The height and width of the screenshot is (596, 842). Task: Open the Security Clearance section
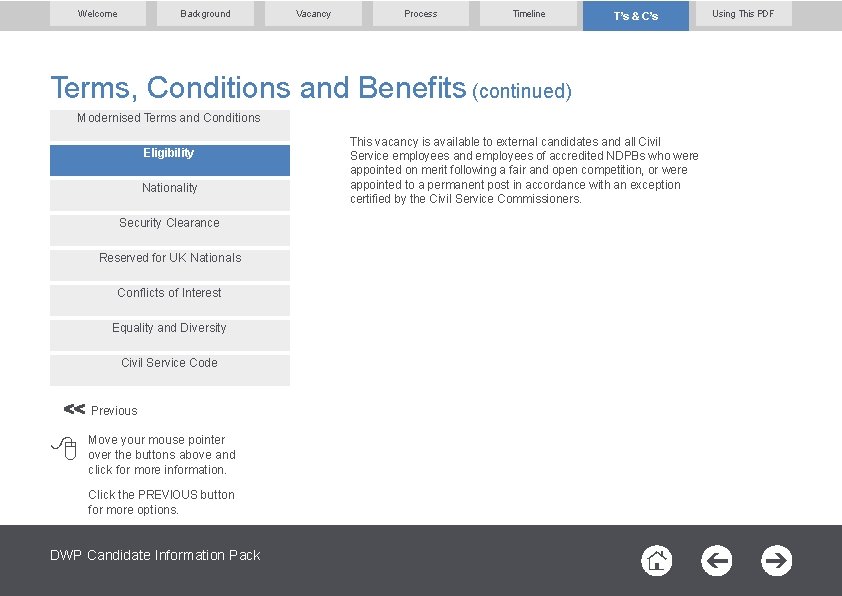[169, 230]
